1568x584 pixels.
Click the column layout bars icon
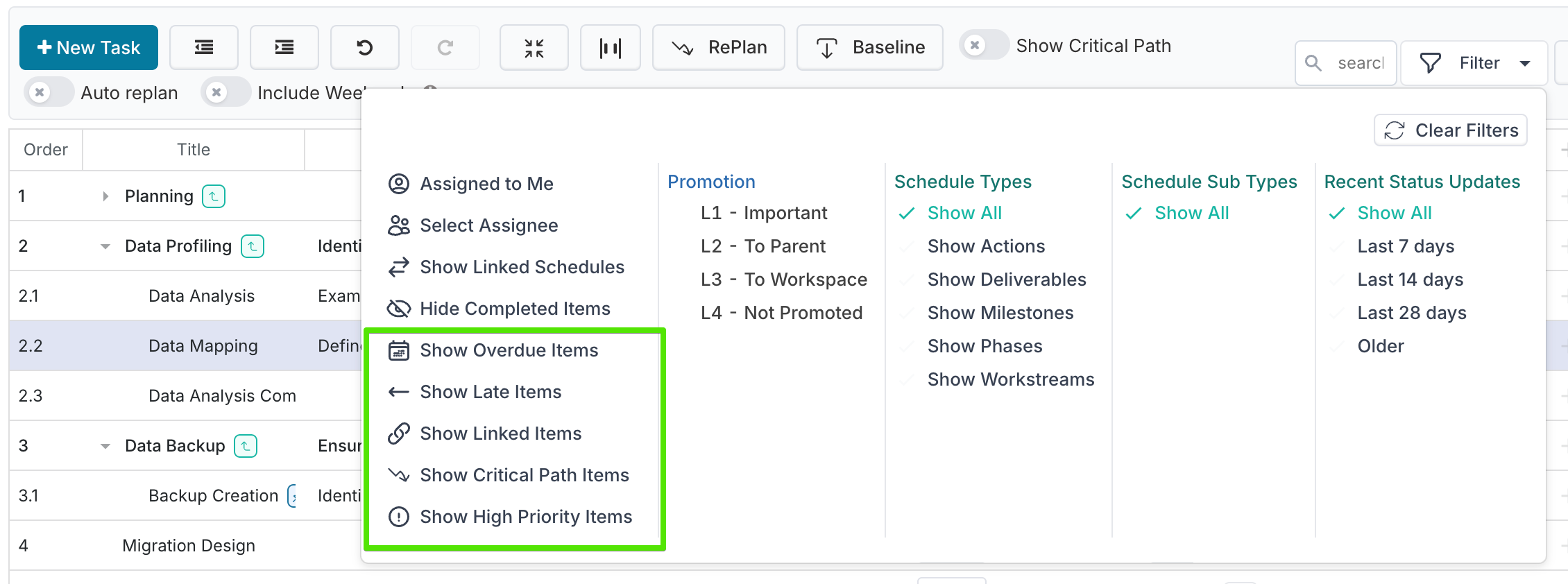click(x=611, y=47)
